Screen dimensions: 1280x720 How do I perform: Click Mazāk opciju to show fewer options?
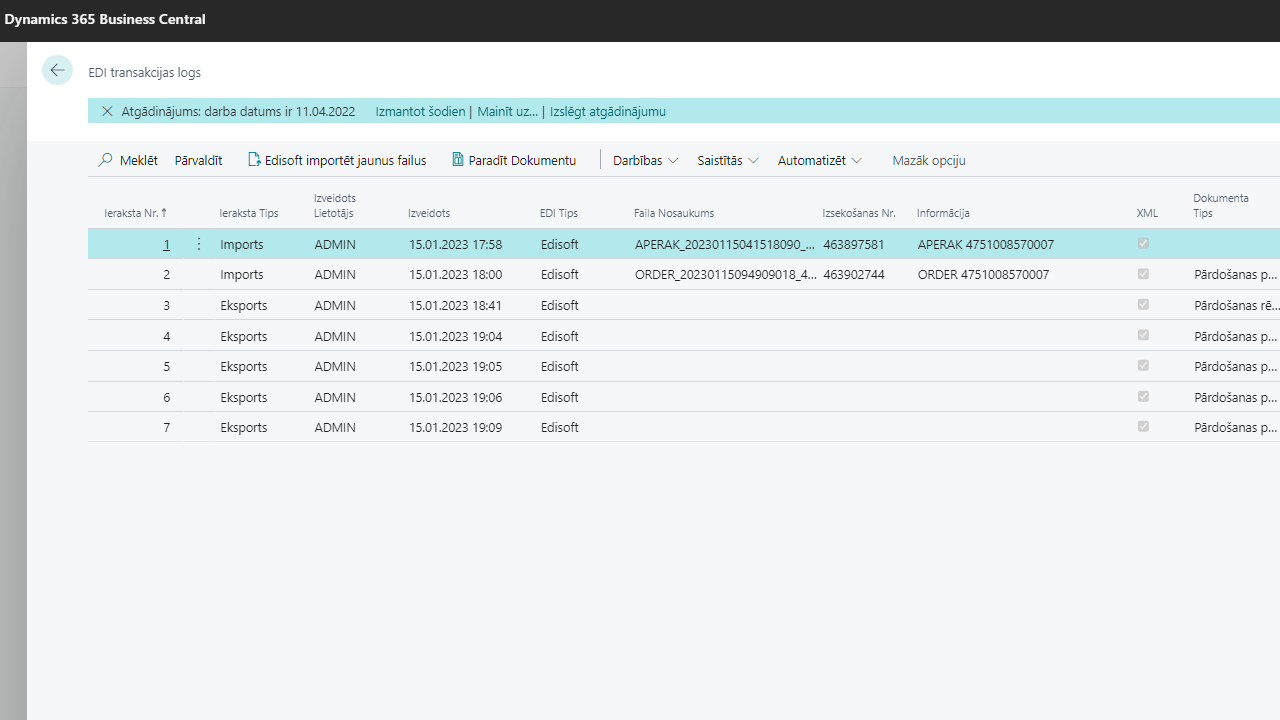928,160
